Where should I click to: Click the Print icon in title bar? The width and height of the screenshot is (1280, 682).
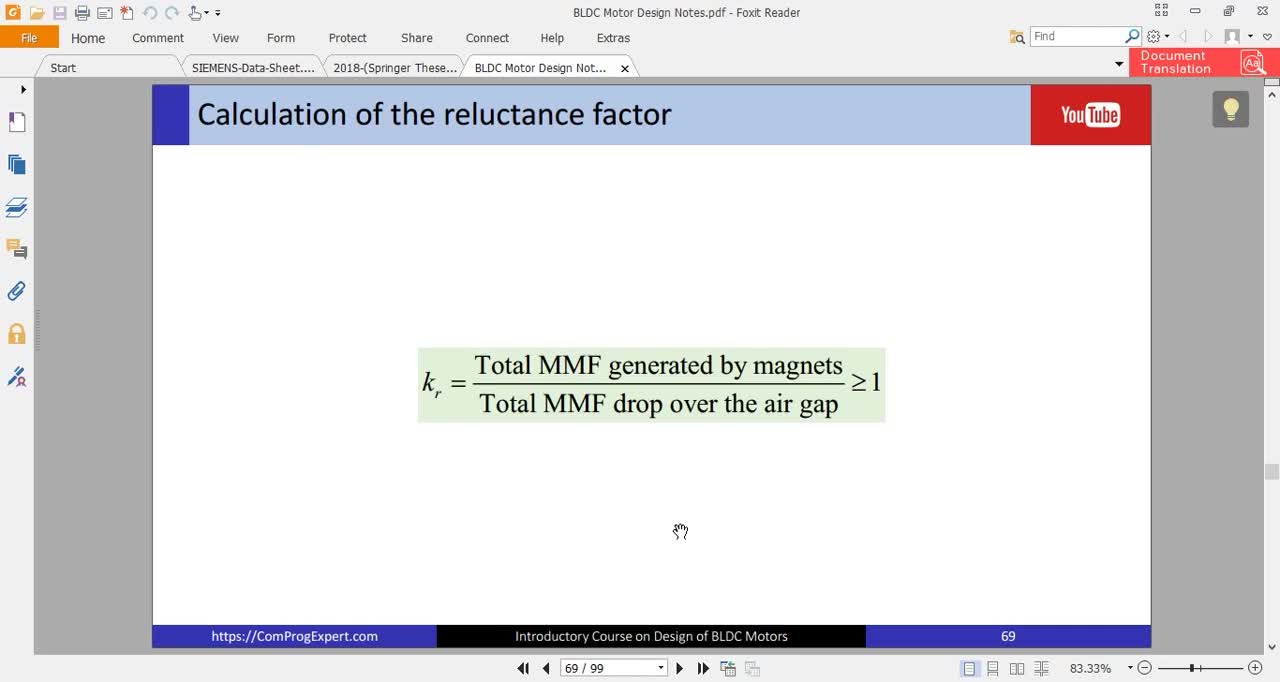point(82,13)
